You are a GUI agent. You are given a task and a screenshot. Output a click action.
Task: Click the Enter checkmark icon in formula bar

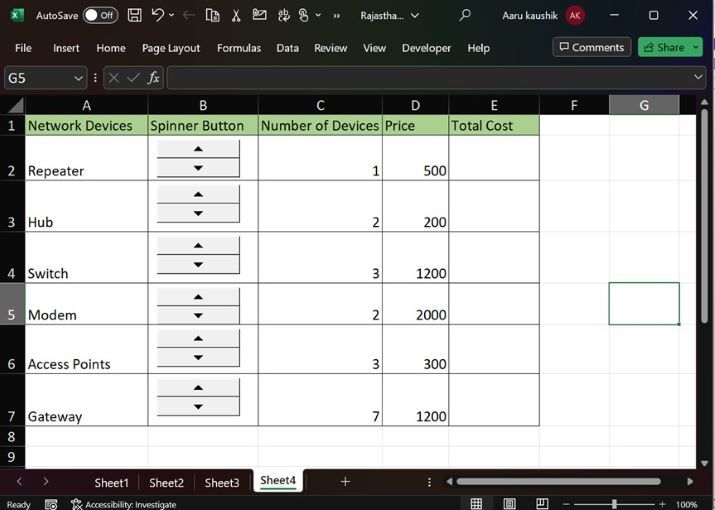pos(133,78)
